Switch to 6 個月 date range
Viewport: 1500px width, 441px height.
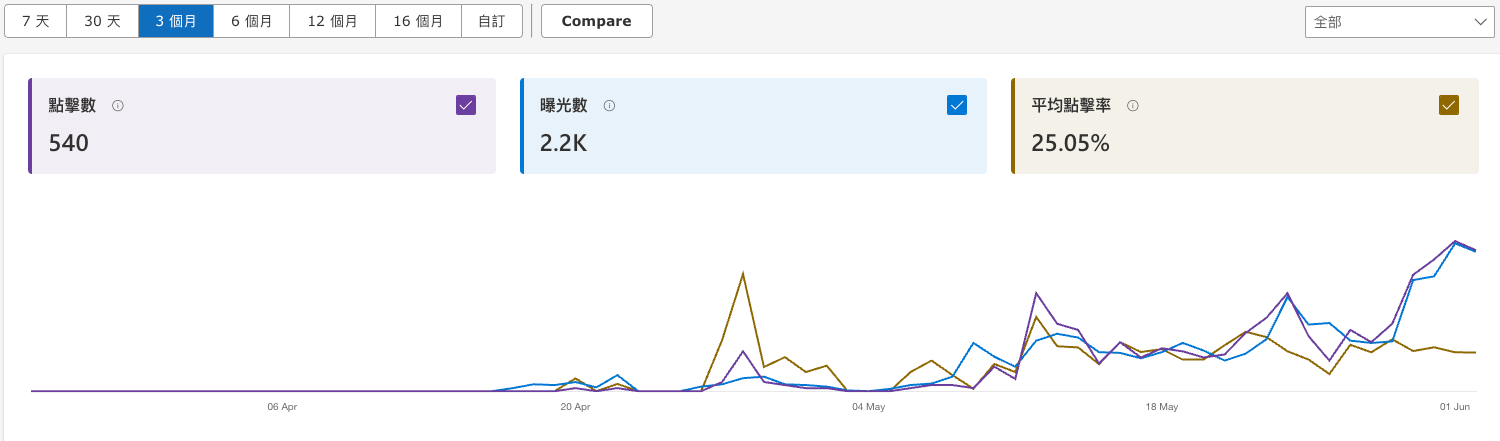coord(251,21)
